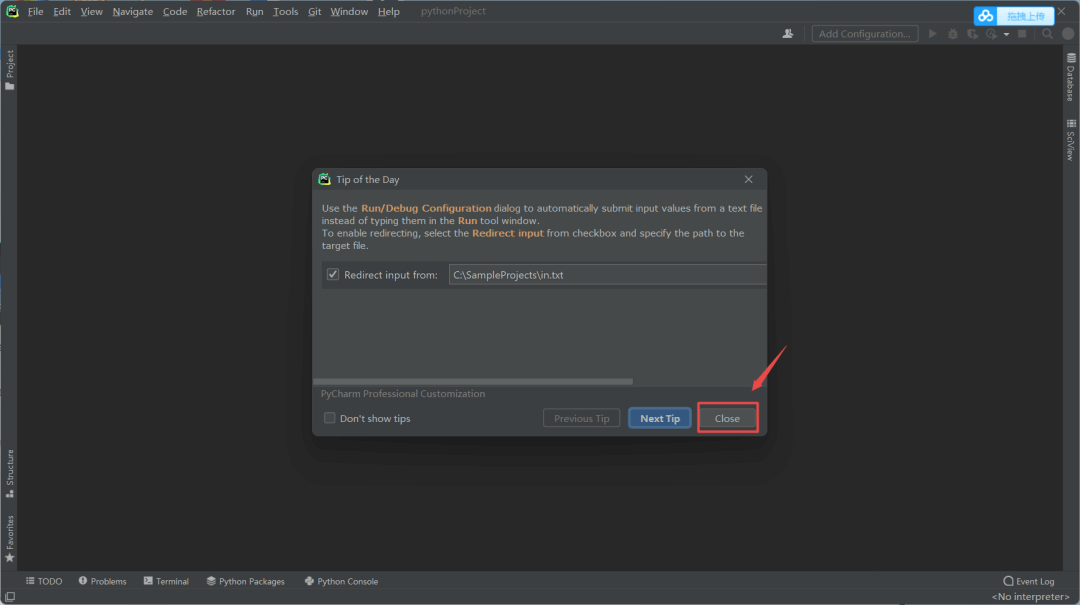1080x605 pixels.
Task: Open the <No interpreter> selector in status bar
Action: point(1030,597)
